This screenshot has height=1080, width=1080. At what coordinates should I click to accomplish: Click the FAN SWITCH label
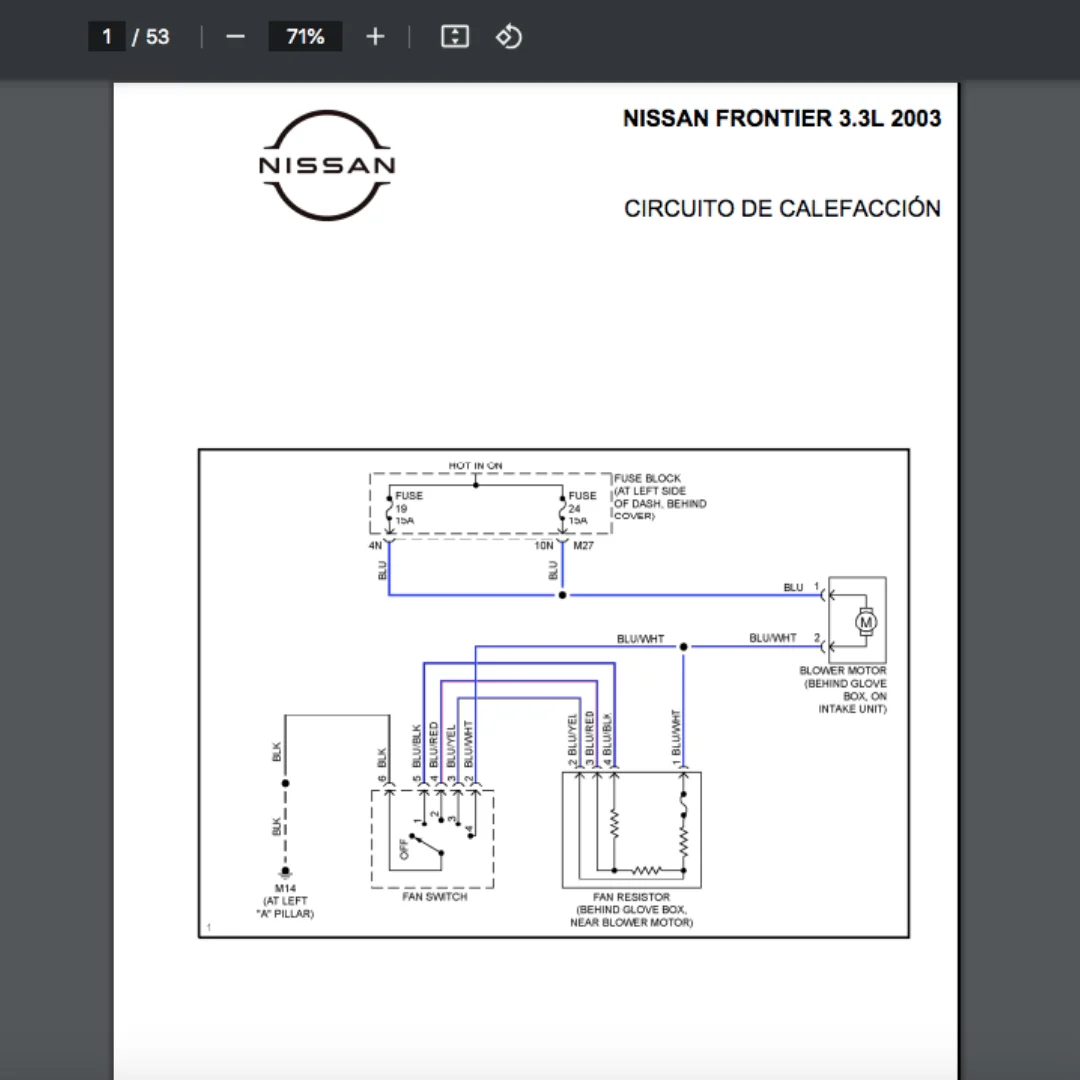pyautogui.click(x=435, y=897)
